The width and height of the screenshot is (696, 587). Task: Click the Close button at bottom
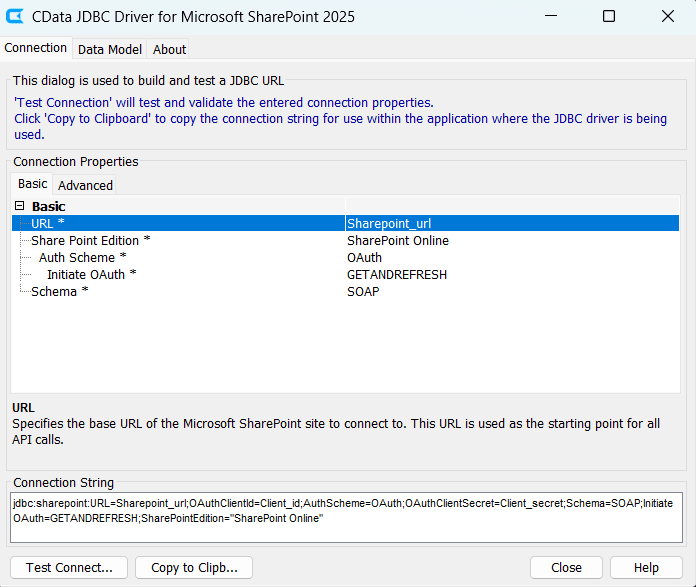[x=566, y=567]
